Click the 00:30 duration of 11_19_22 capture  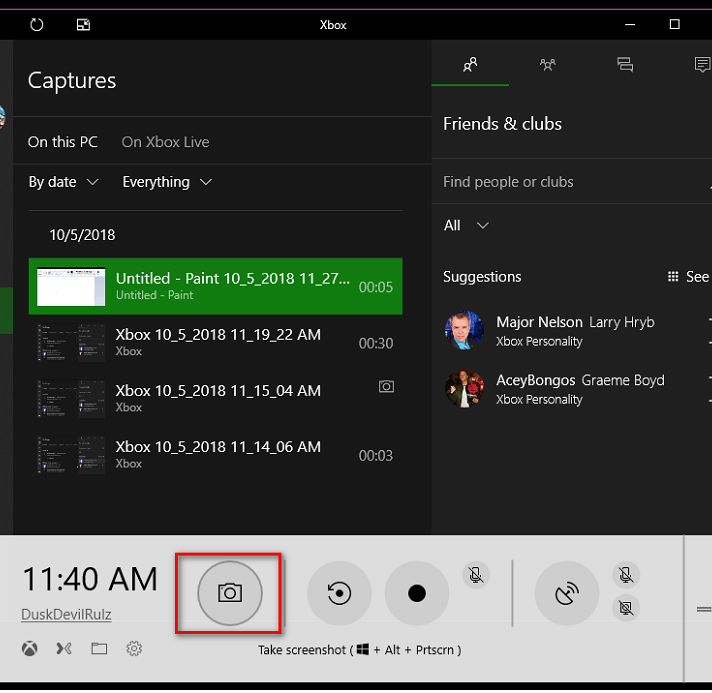click(376, 343)
